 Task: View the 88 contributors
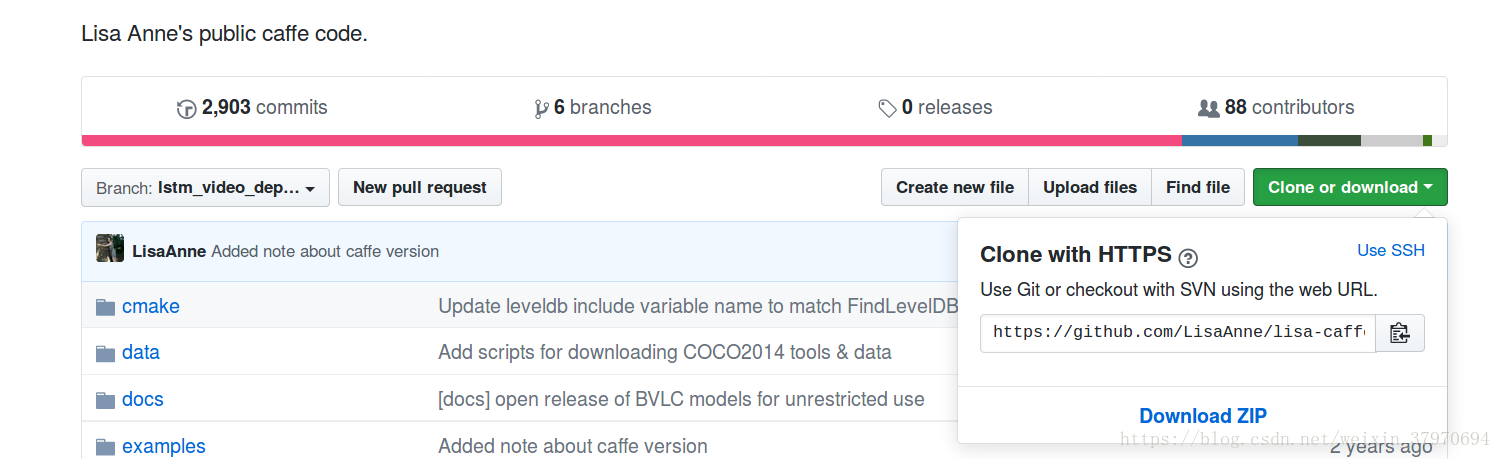pos(1276,108)
